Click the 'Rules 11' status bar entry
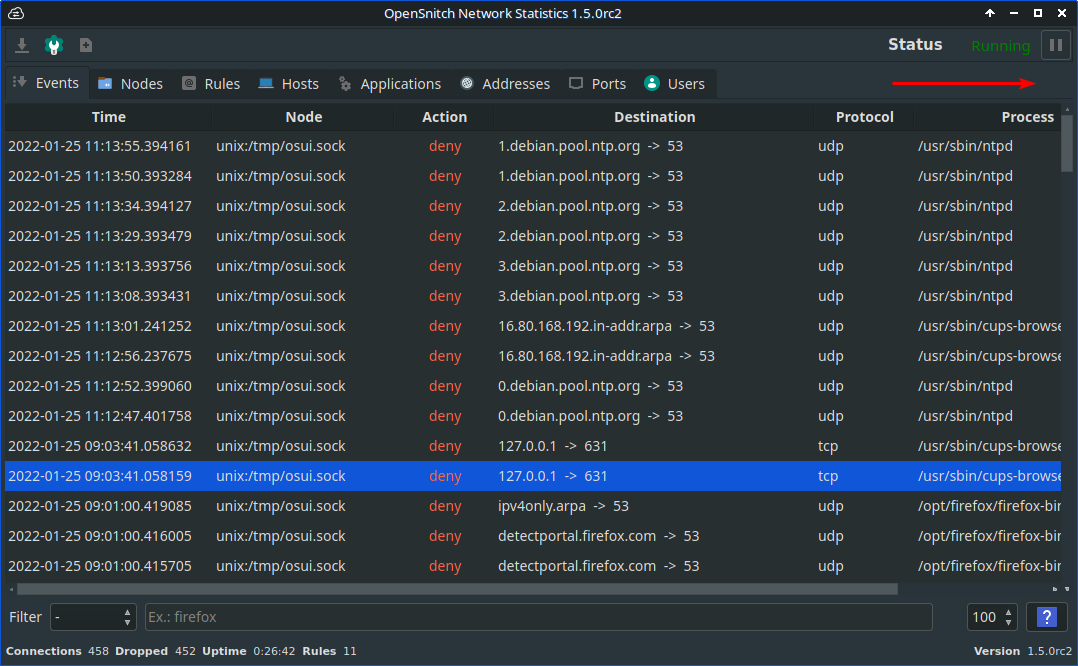Image resolution: width=1078 pixels, height=666 pixels. tap(329, 651)
